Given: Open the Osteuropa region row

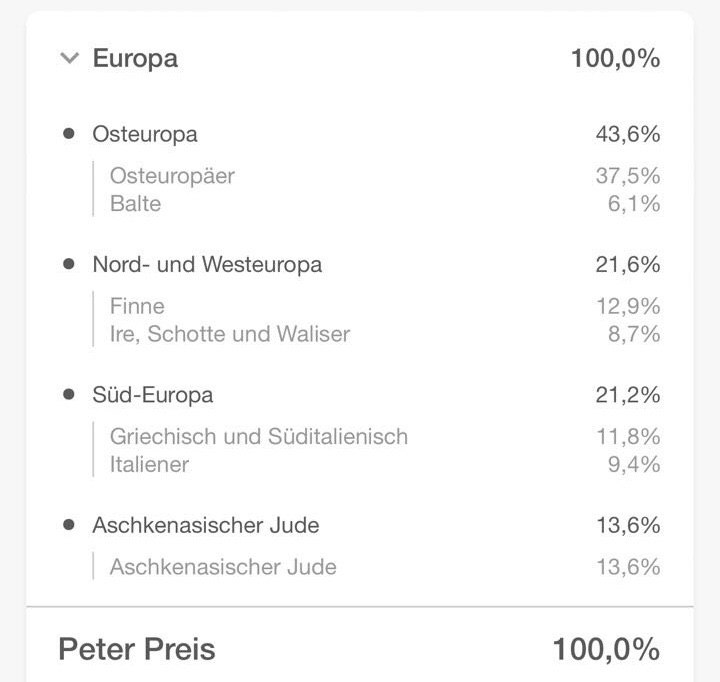Looking at the screenshot, I should 361,134.
